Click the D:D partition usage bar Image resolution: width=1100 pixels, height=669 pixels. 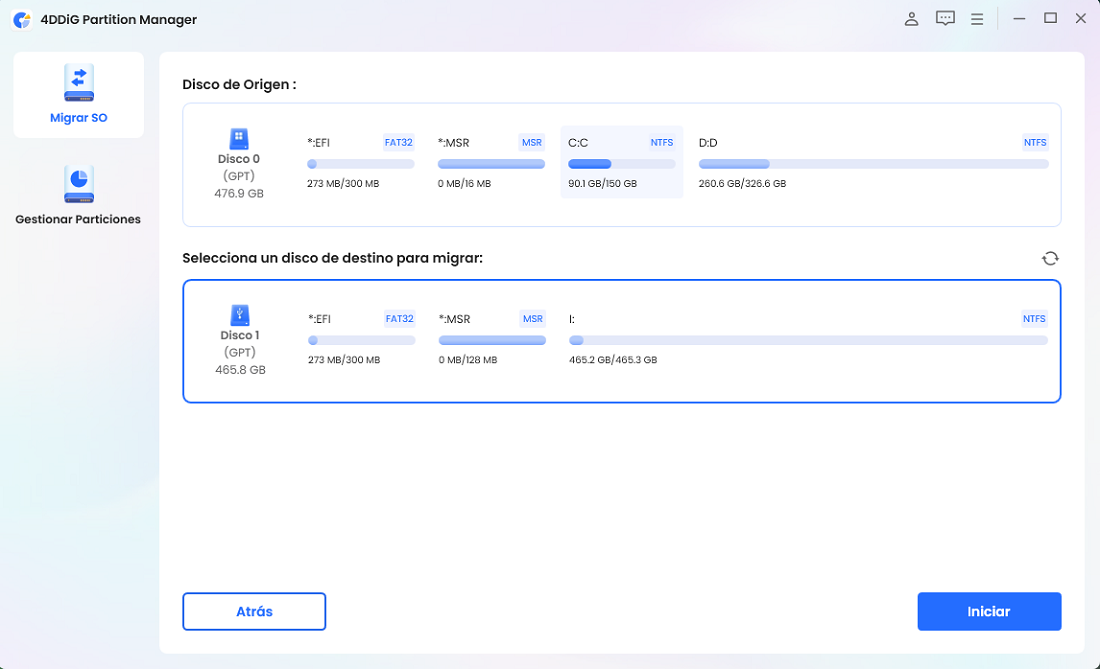point(873,164)
